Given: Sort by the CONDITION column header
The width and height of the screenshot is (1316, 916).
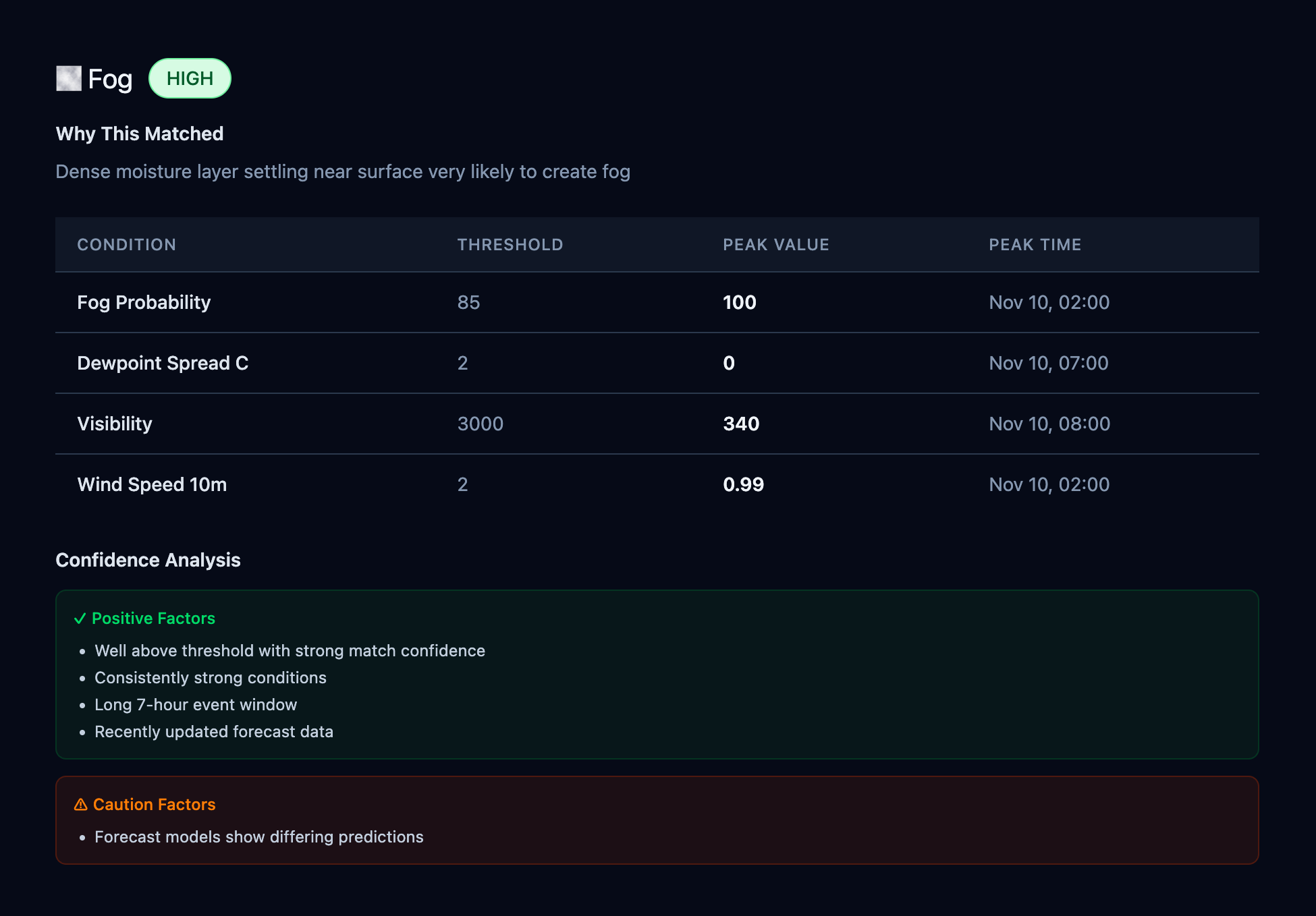Looking at the screenshot, I should coord(126,245).
